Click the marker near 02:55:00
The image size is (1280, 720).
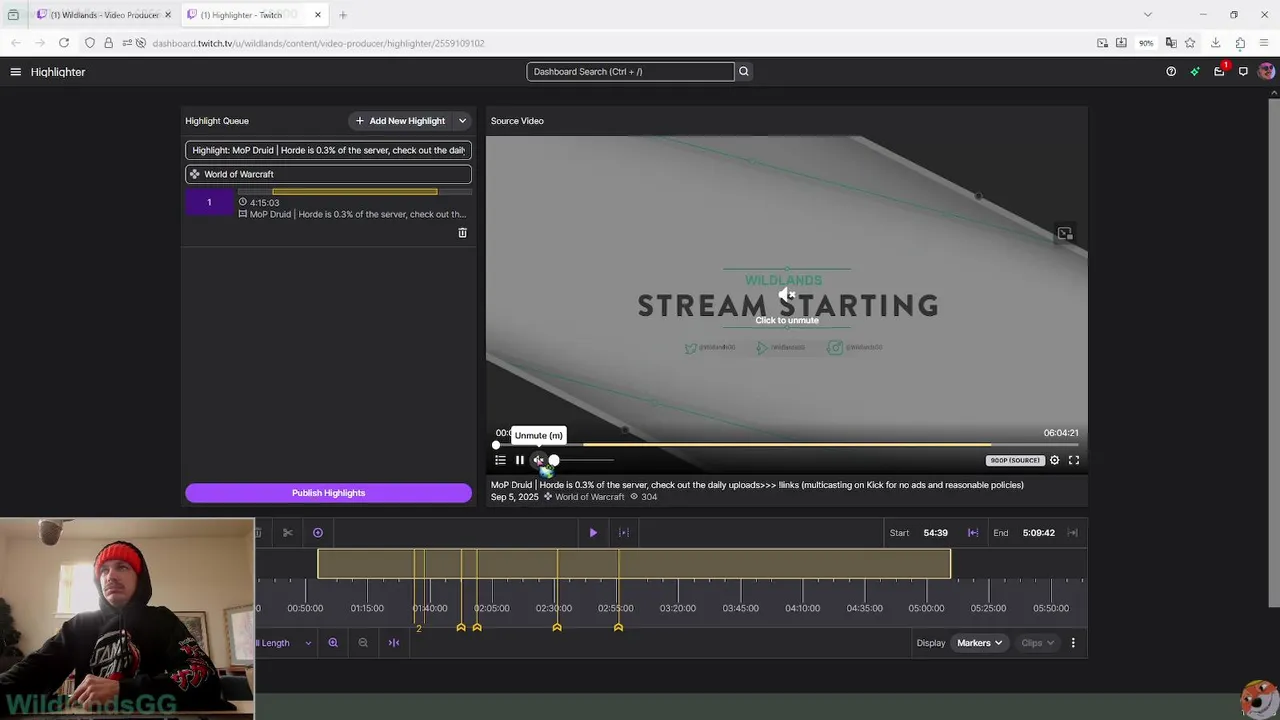618,627
